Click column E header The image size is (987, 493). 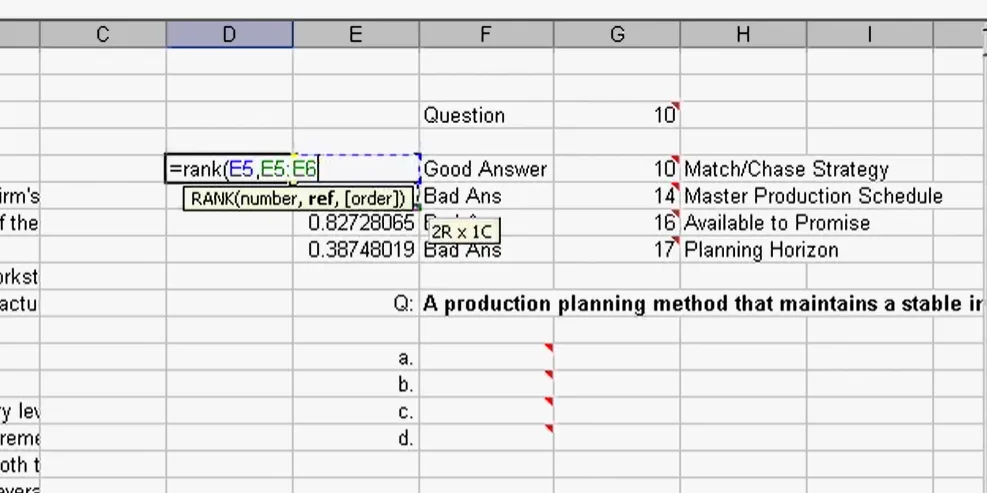pyautogui.click(x=355, y=35)
